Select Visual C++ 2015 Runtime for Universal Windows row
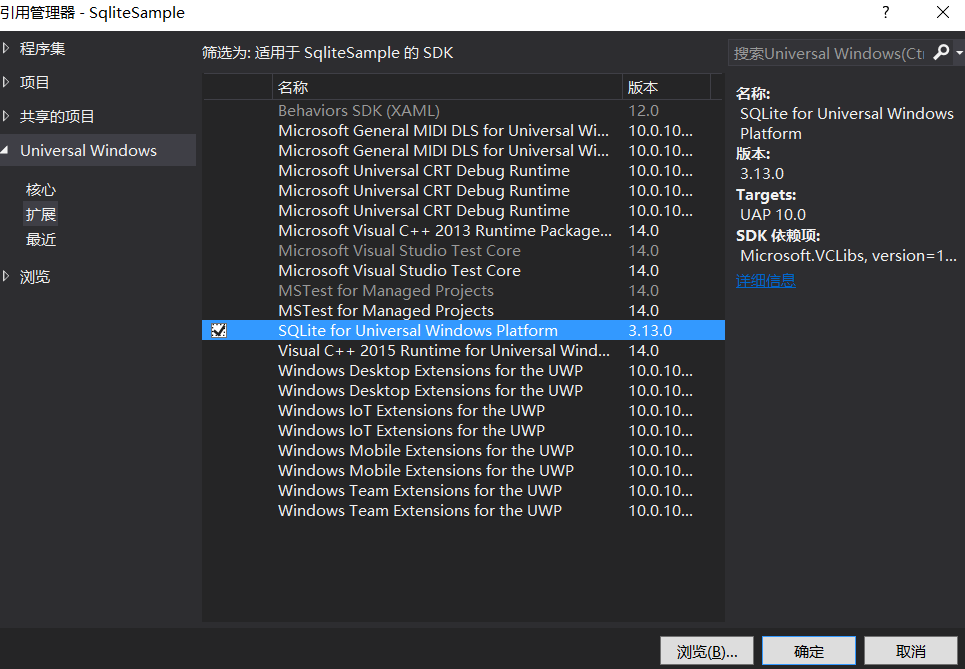Viewport: 965px width, 669px height. coord(463,351)
